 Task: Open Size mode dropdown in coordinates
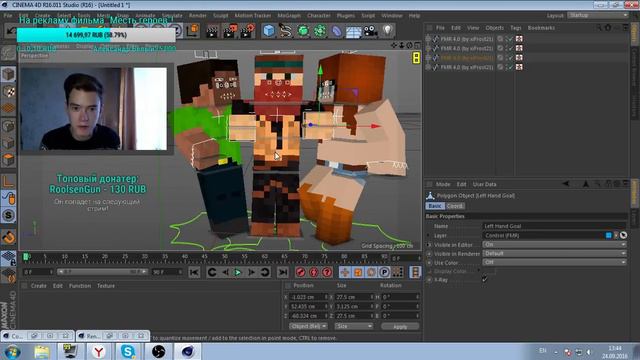pyautogui.click(x=354, y=326)
